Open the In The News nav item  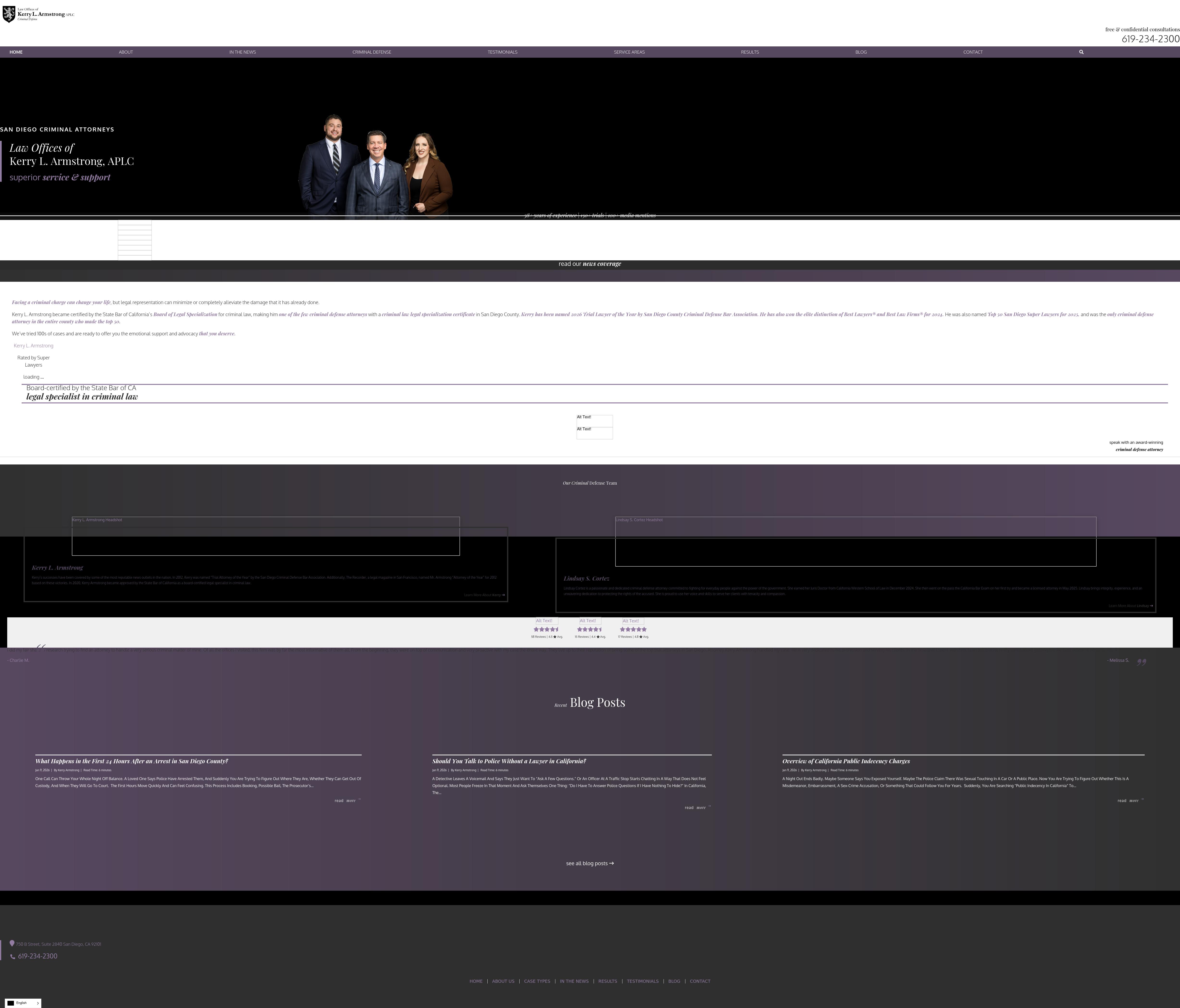(x=242, y=52)
